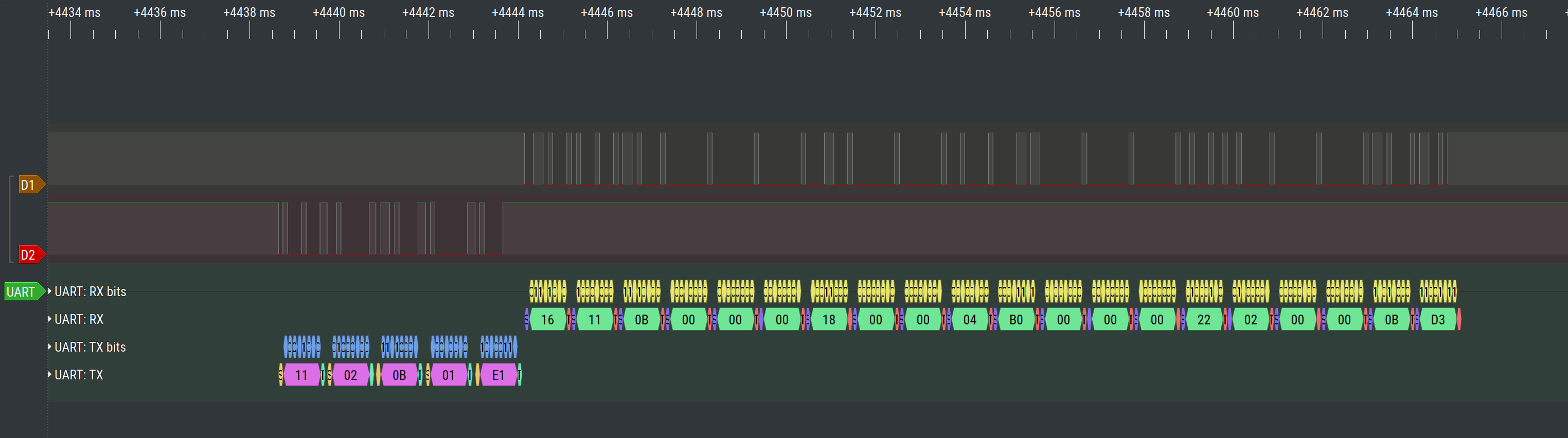This screenshot has height=438, width=1568.
Task: Select RX decoded byte 11
Action: click(595, 319)
